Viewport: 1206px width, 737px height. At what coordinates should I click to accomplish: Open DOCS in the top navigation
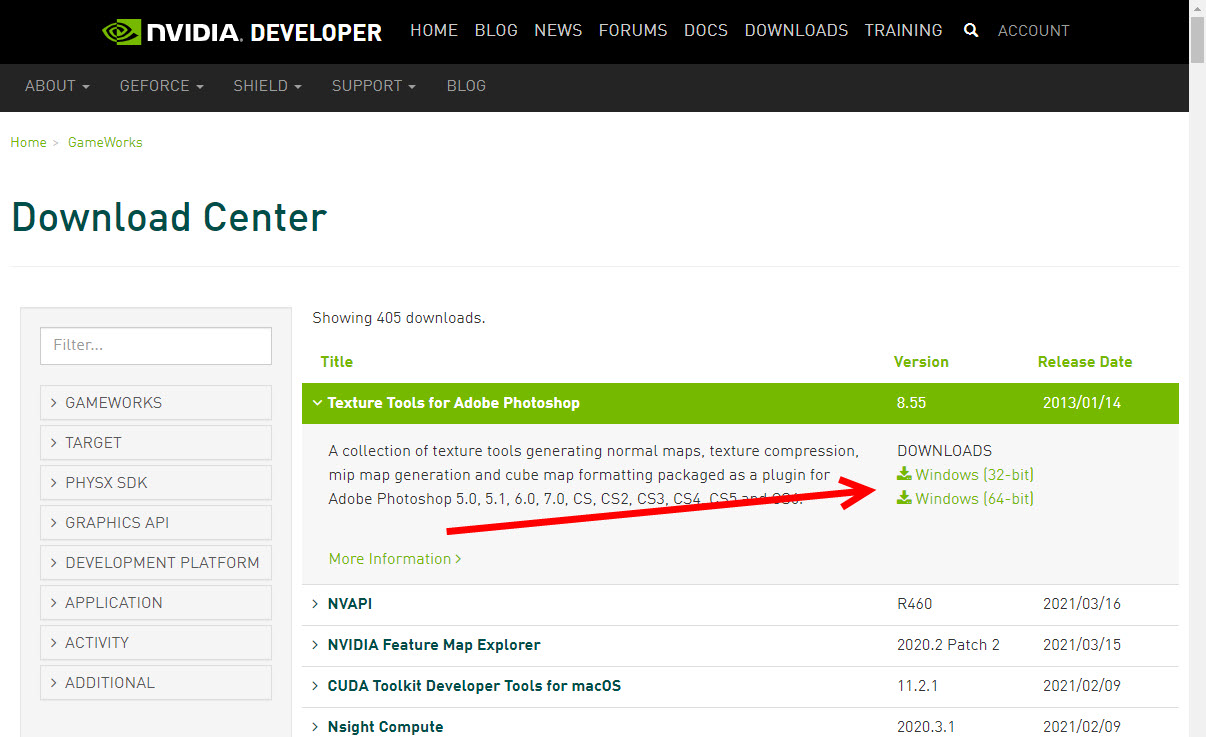pyautogui.click(x=706, y=31)
